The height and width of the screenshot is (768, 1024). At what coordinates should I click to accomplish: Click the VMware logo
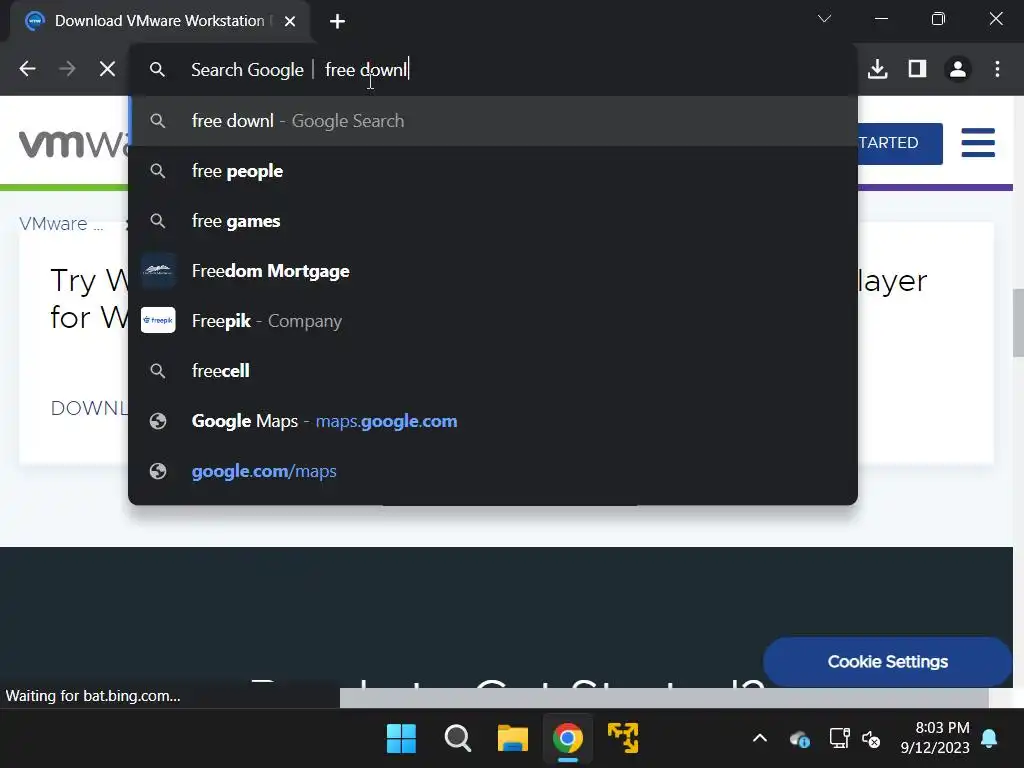(x=73, y=143)
